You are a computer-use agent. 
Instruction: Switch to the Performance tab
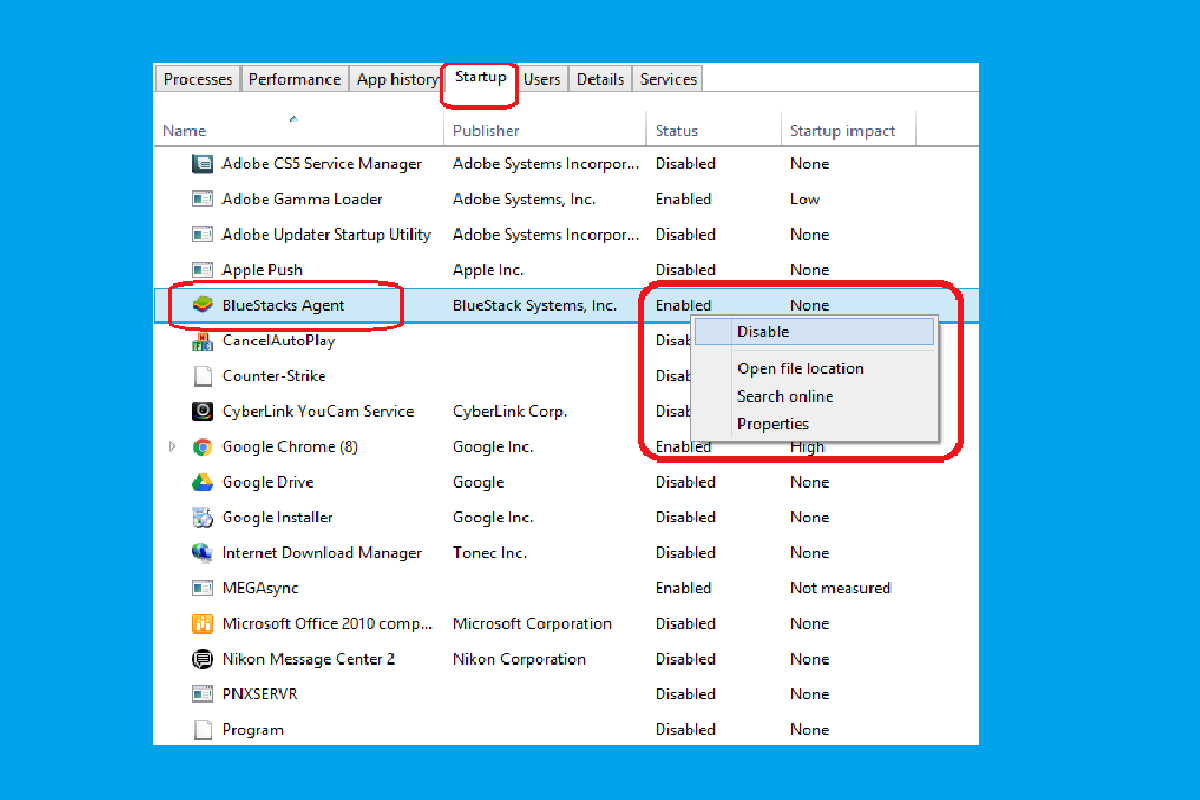295,80
